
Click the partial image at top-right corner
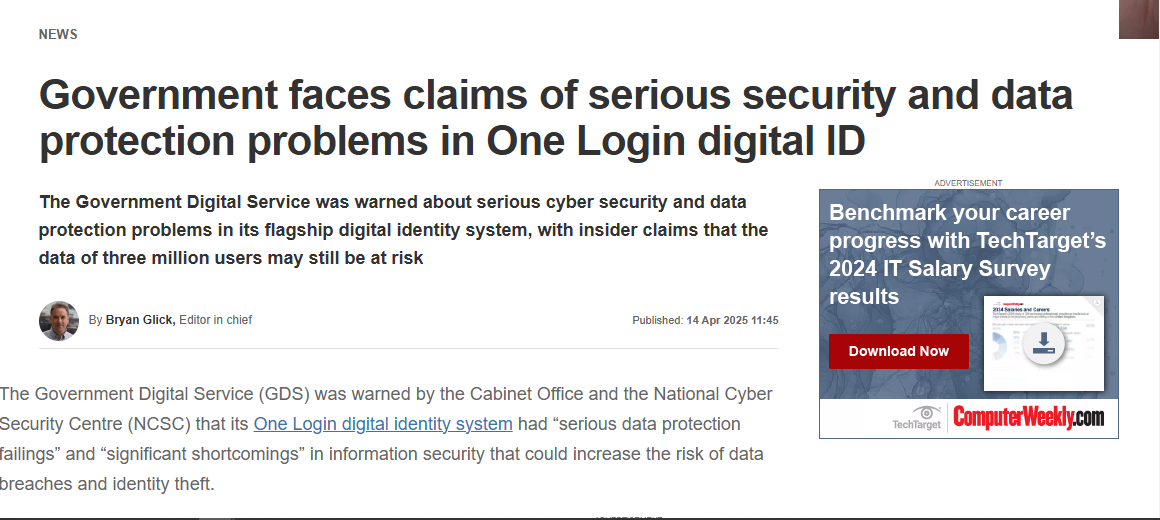pos(1139,19)
